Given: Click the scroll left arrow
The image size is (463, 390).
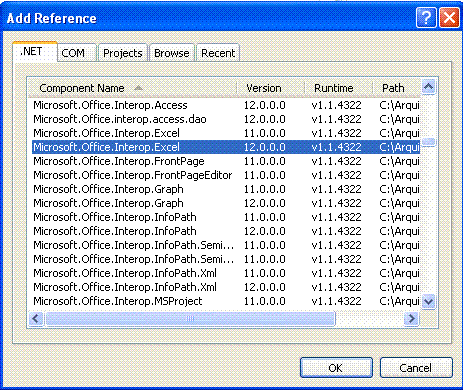Looking at the screenshot, I should click(36, 318).
